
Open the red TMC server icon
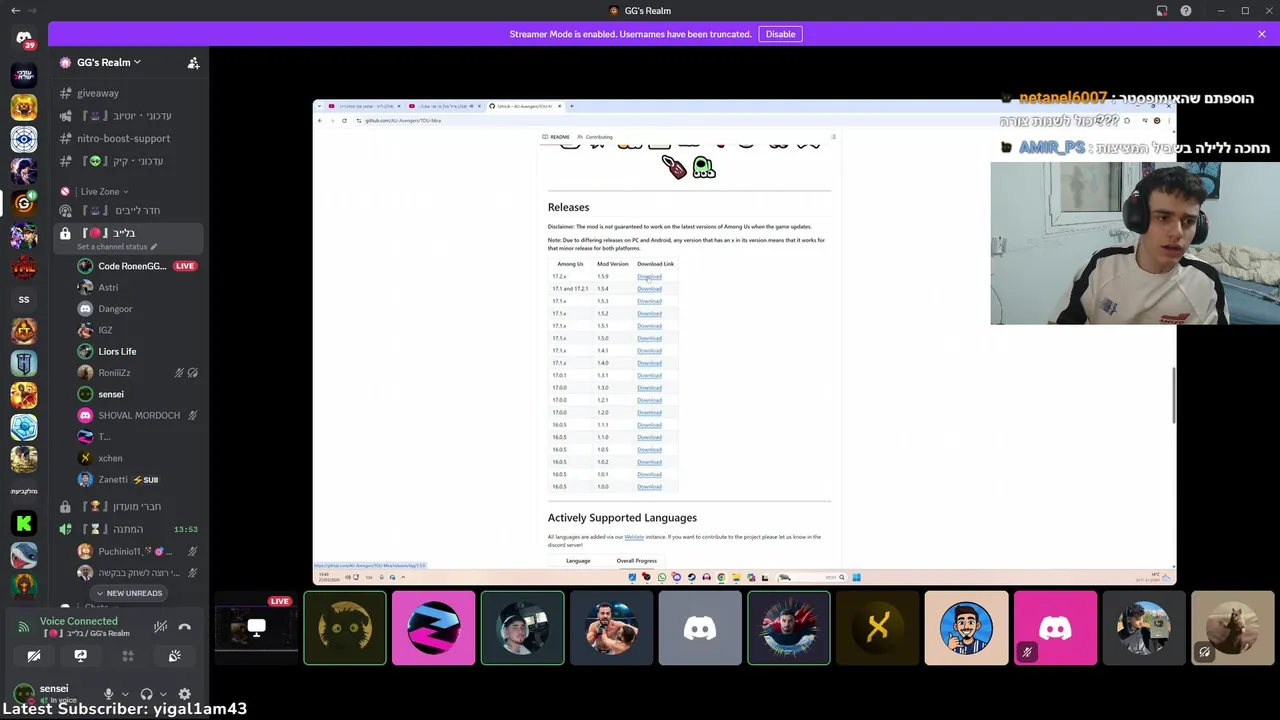[x=24, y=267]
